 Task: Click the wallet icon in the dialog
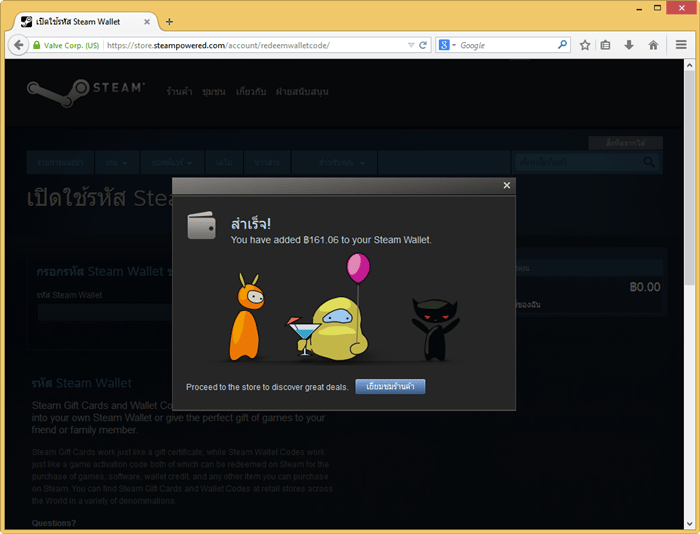click(x=201, y=225)
